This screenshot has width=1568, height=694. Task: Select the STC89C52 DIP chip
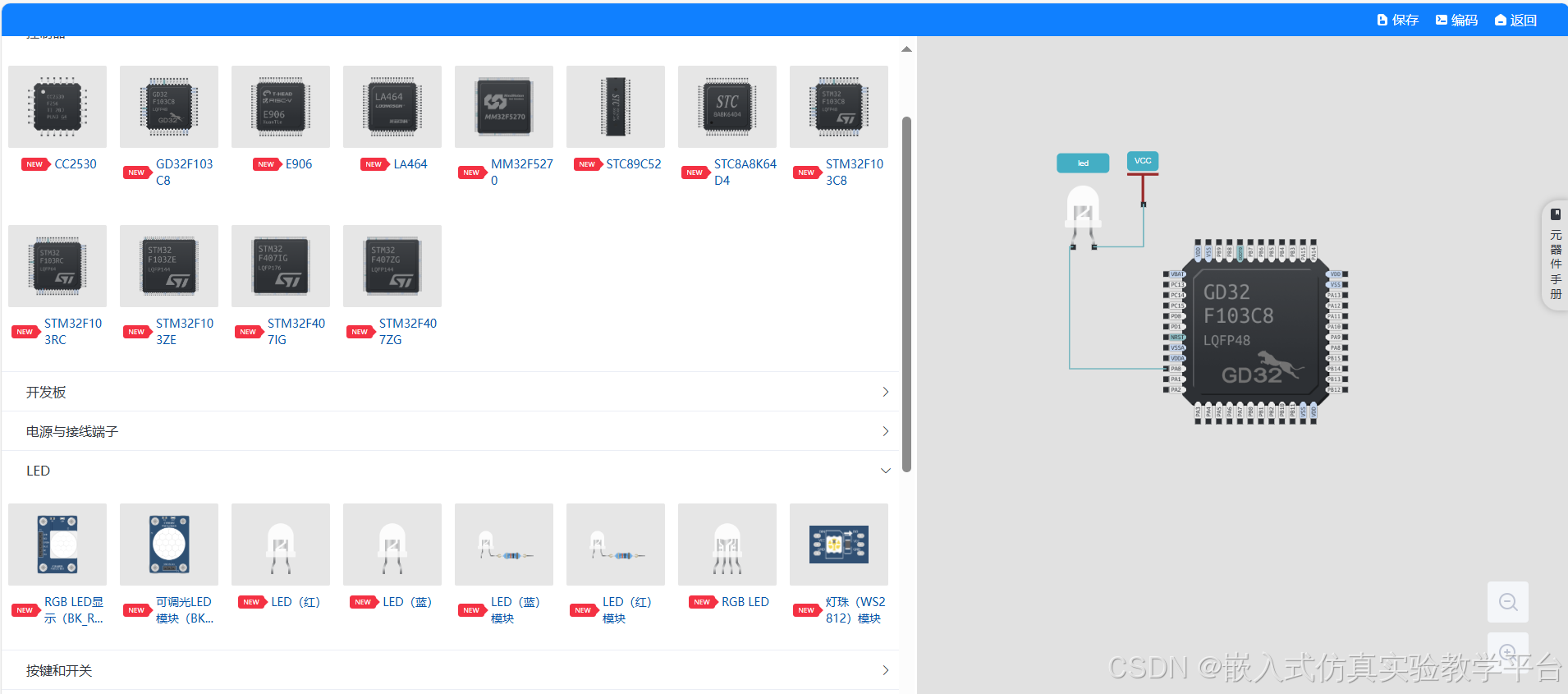click(x=616, y=107)
